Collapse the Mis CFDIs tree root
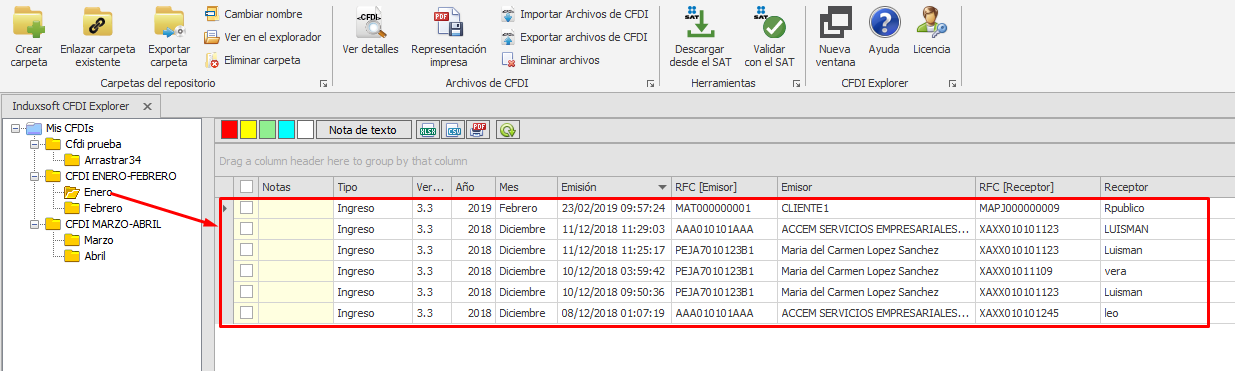Viewport: 1235px width, 371px height. [15, 128]
